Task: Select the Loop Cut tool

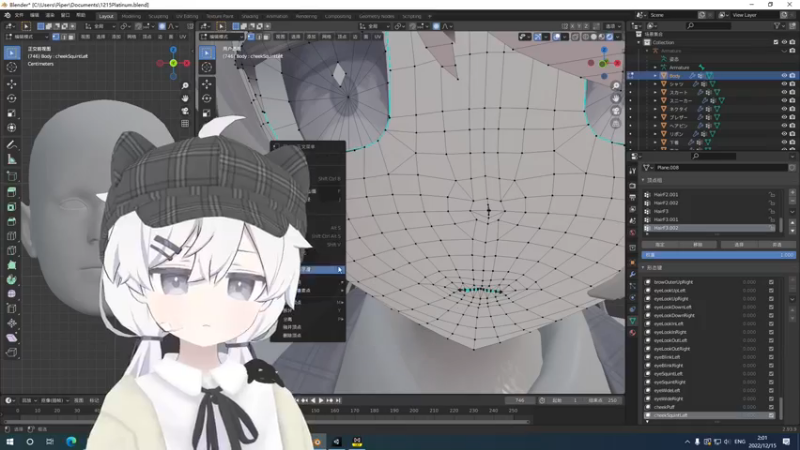Action: pos(12,236)
